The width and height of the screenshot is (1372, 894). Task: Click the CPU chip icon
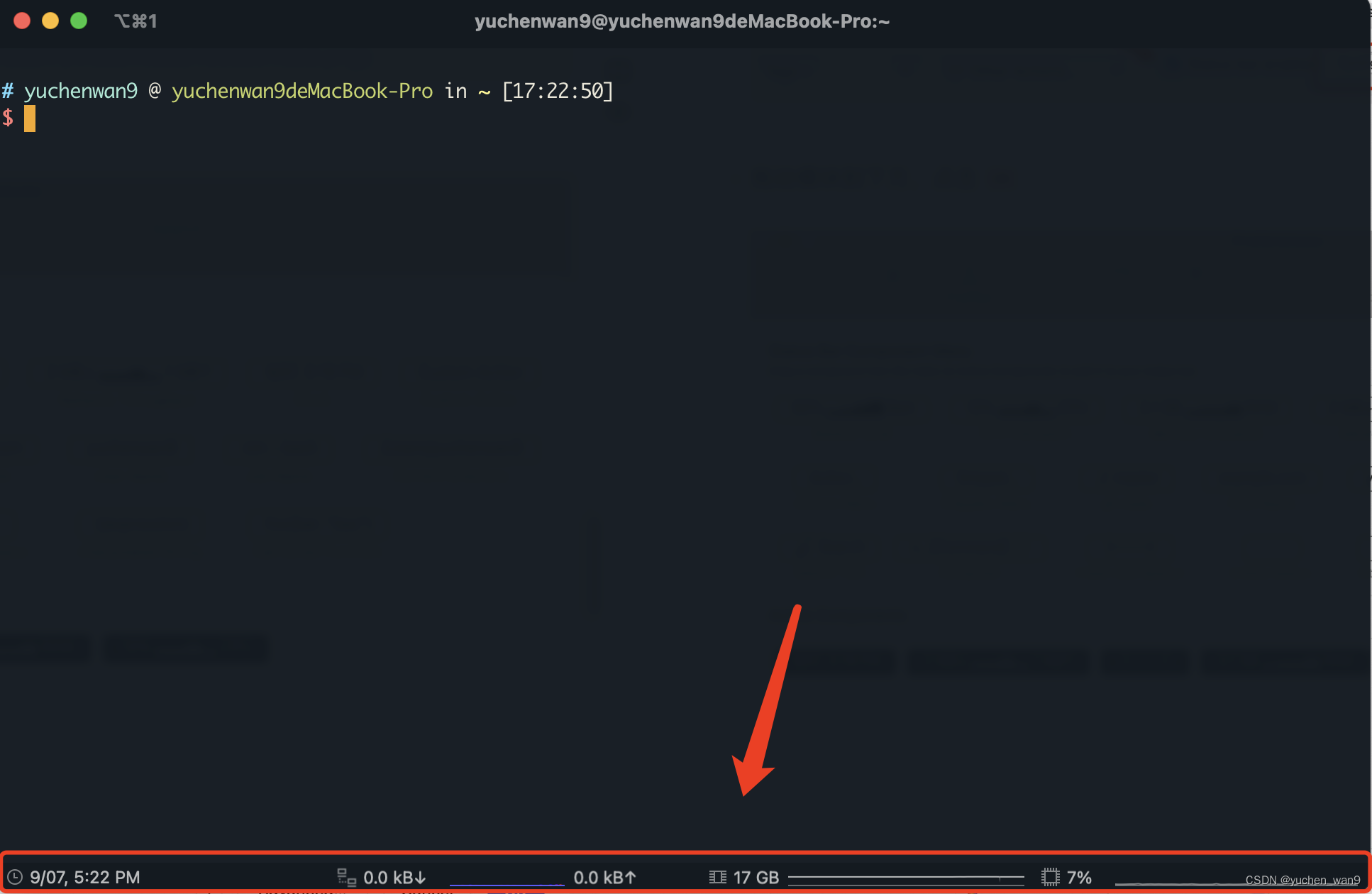tap(1050, 877)
